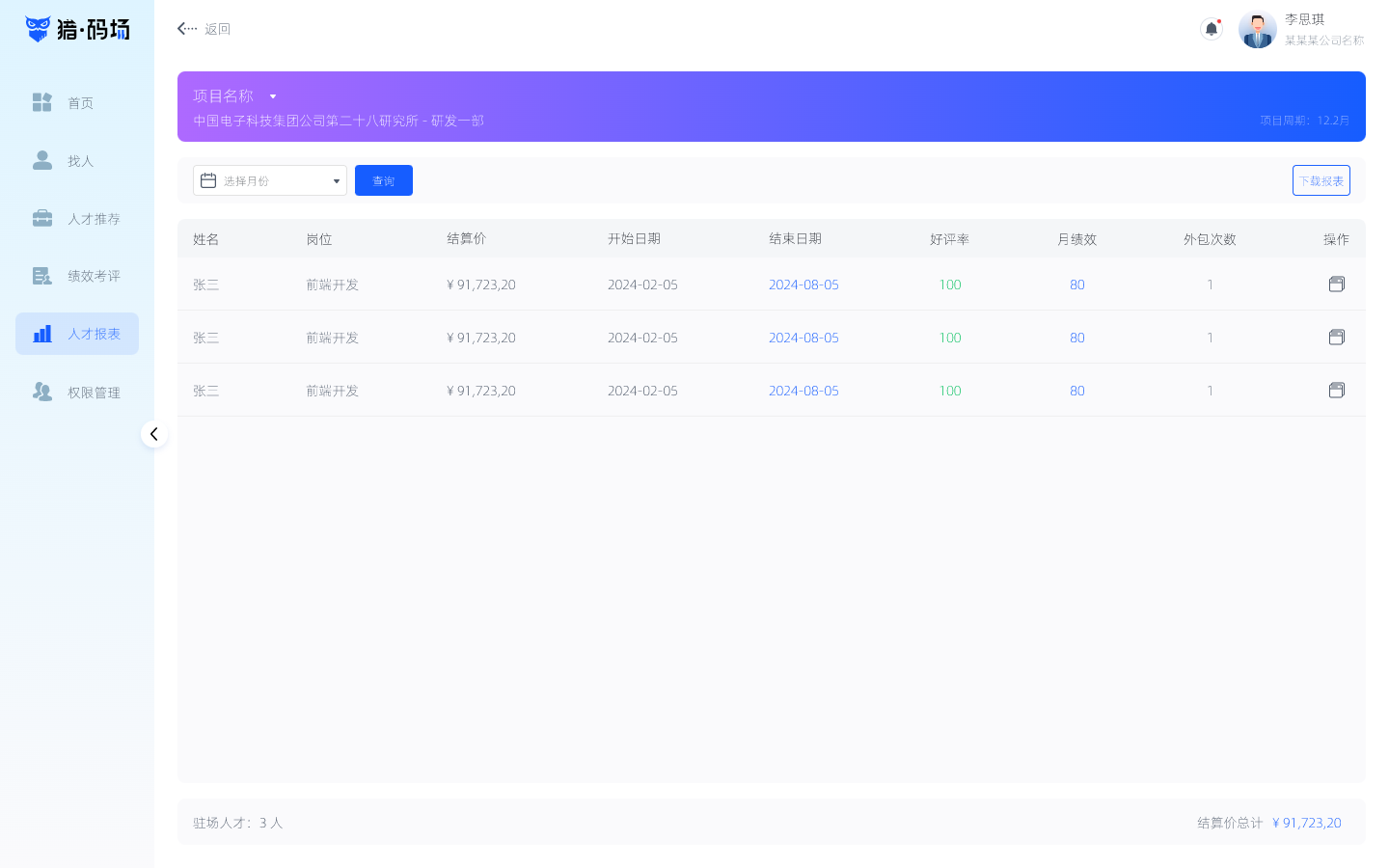Open the operation icon in the second row
Image resolution: width=1389 pixels, height=868 pixels.
pos(1336,338)
